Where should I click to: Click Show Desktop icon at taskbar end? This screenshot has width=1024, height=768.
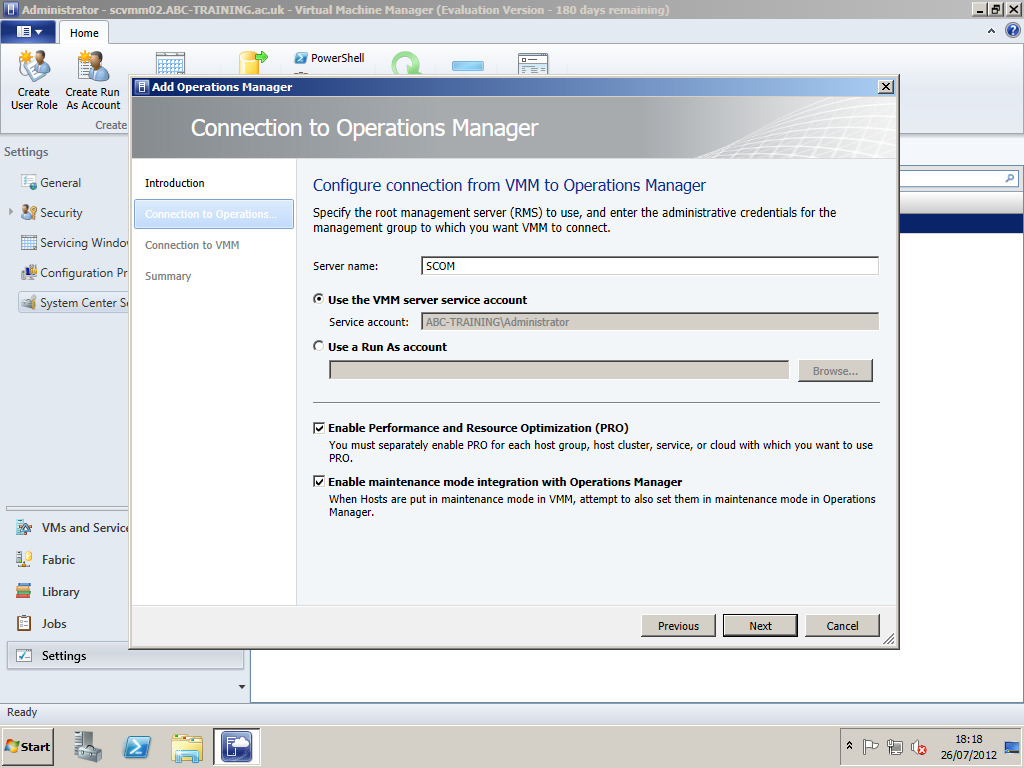click(1013, 746)
